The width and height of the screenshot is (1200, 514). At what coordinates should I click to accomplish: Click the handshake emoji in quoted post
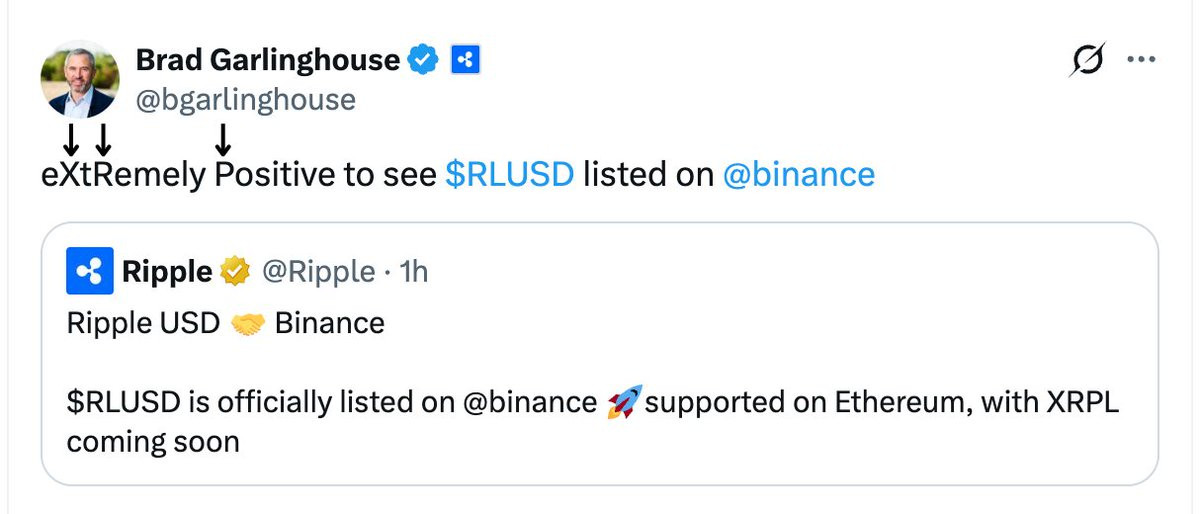tap(246, 324)
